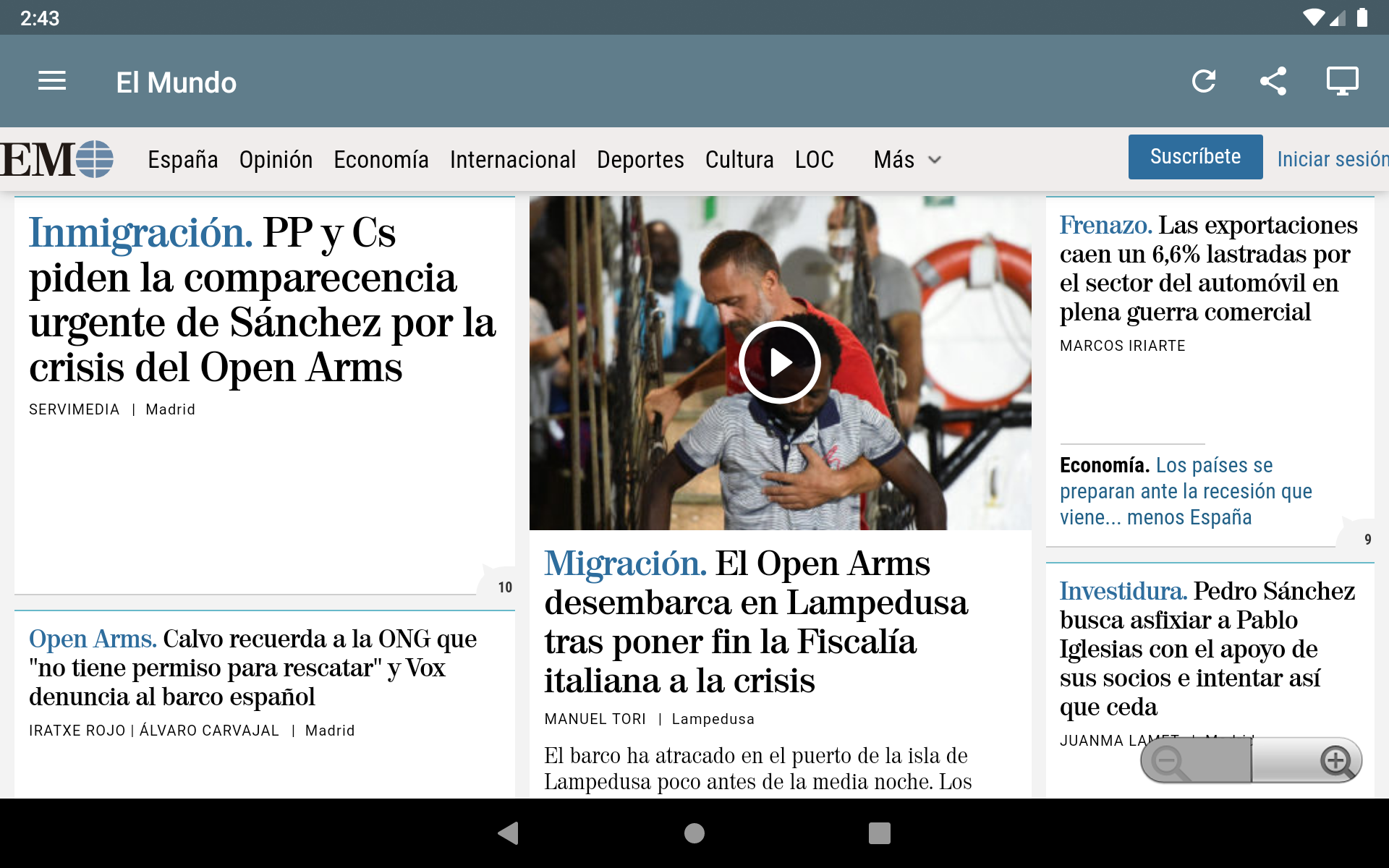Click byline SERVIMEDIA
The image size is (1389, 868).
click(x=74, y=409)
